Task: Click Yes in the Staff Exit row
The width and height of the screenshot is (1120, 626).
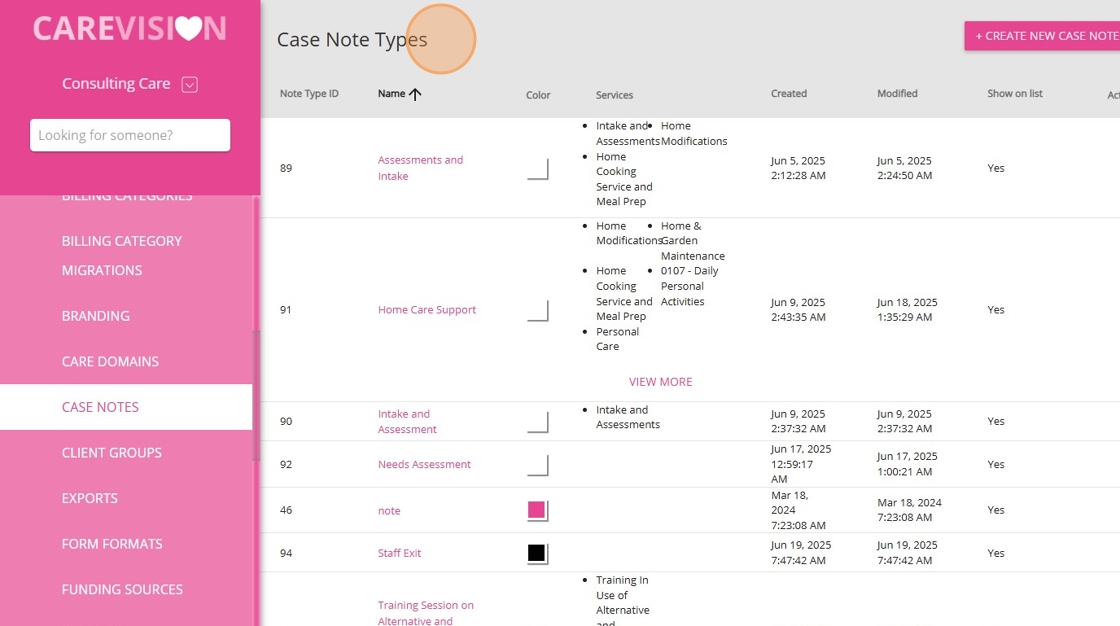Action: pyautogui.click(x=996, y=553)
